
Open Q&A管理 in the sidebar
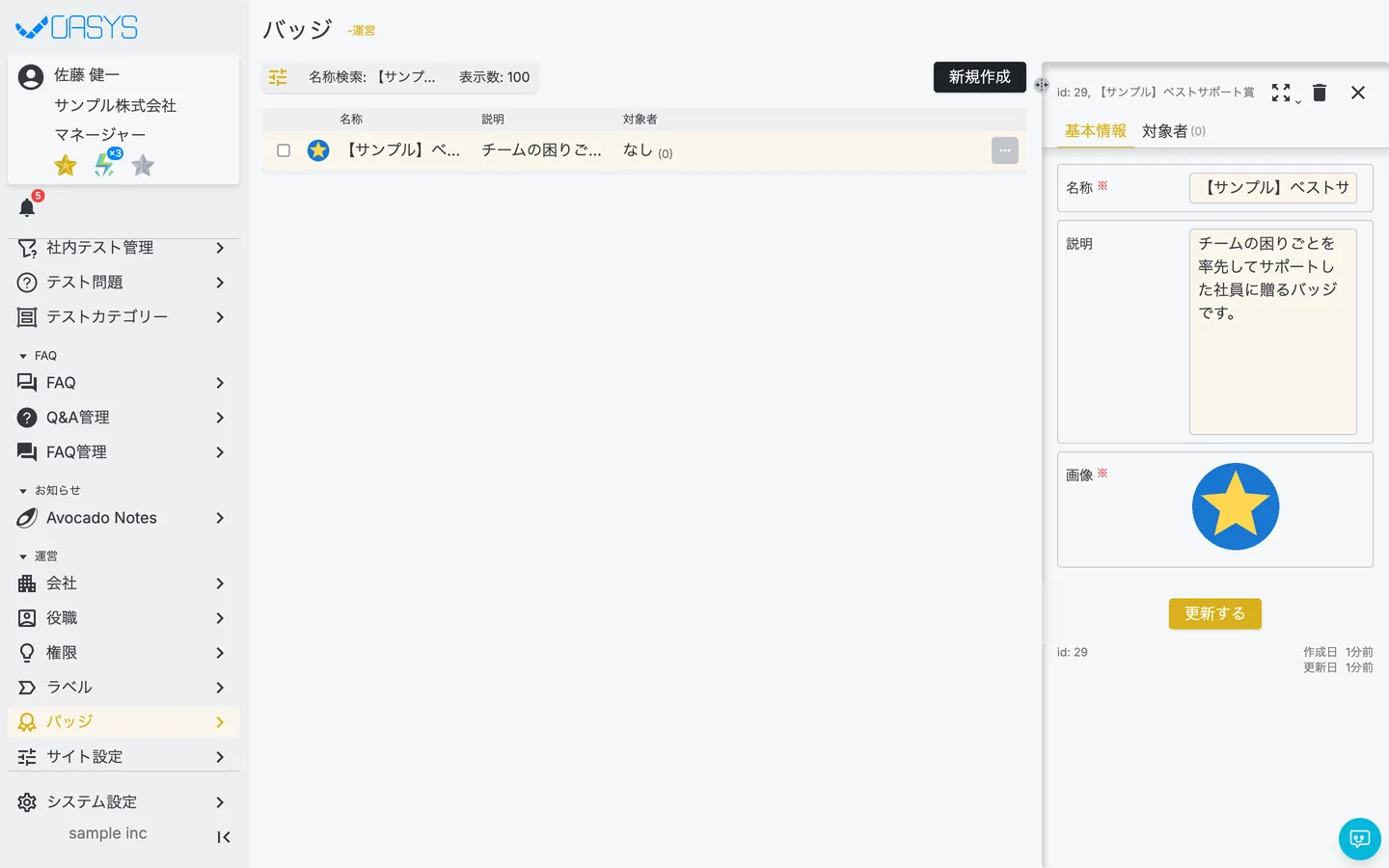tap(123, 418)
